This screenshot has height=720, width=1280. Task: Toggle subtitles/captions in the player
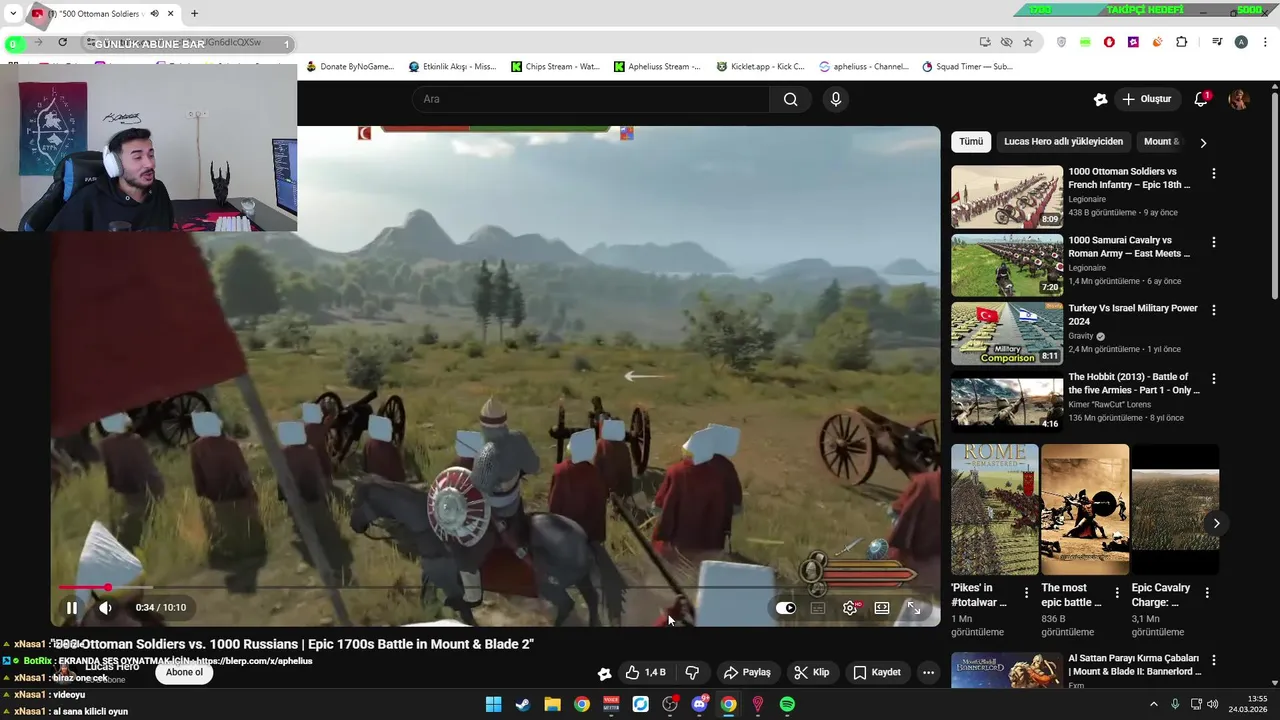pos(818,608)
